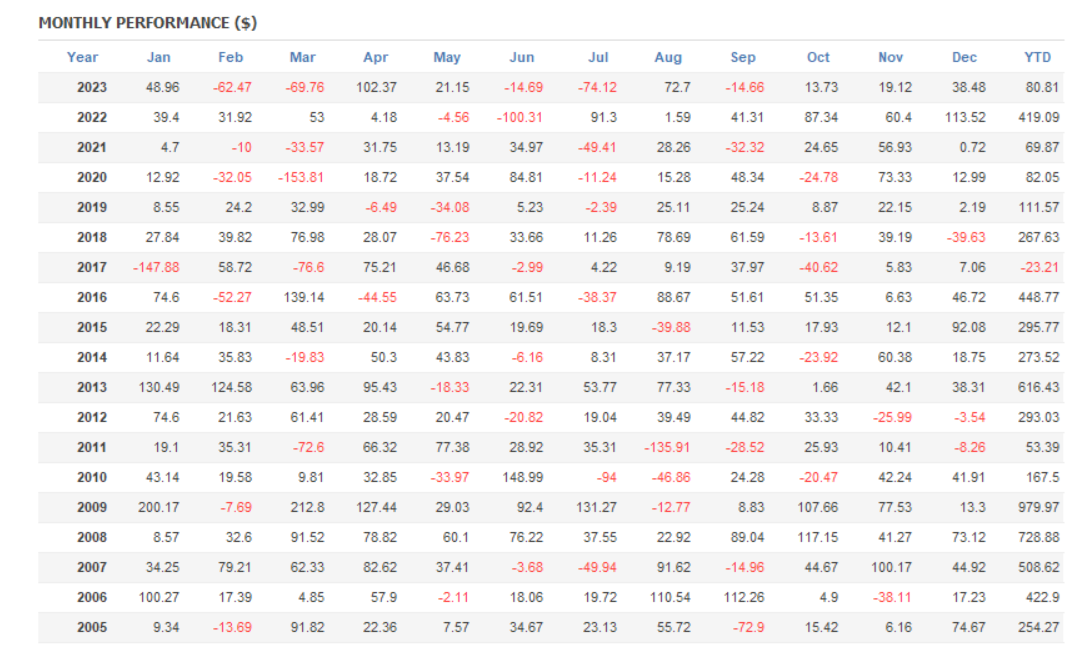Click the Jun column header
This screenshot has height=648, width=1089.
pos(521,57)
